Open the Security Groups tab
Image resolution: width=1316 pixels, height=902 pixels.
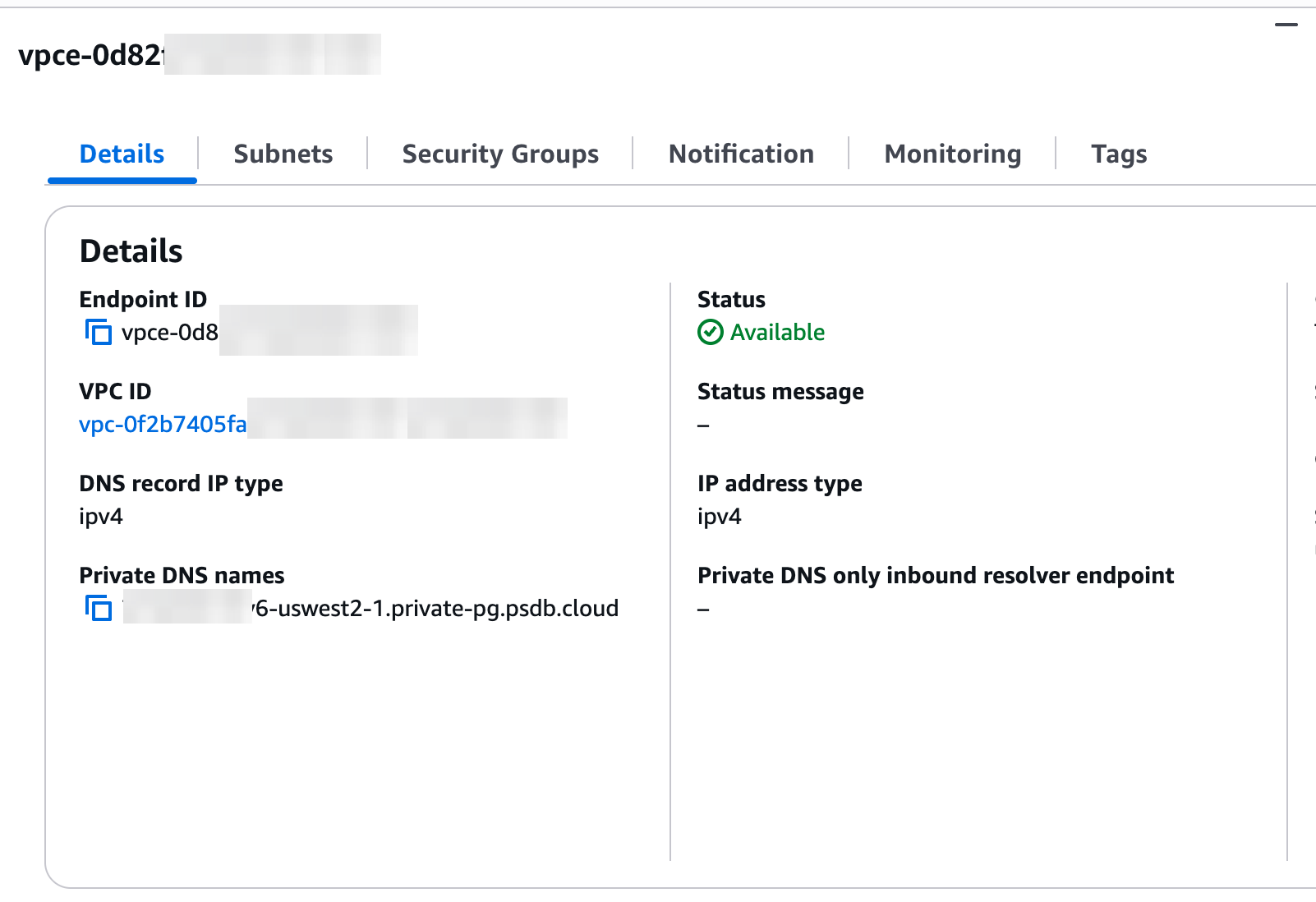click(x=499, y=154)
